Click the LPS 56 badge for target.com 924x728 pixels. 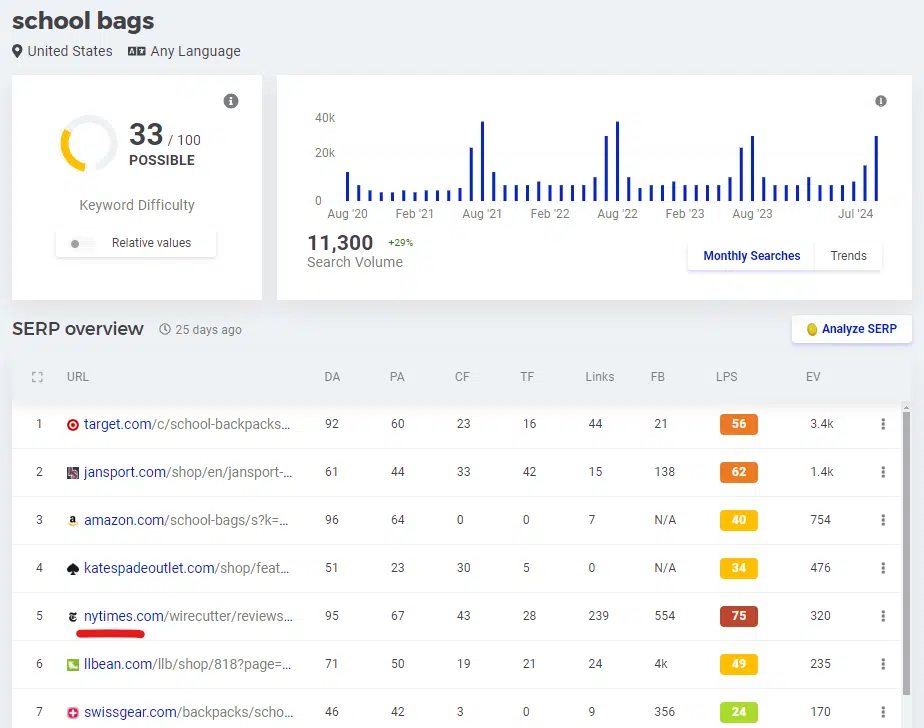[x=738, y=424]
